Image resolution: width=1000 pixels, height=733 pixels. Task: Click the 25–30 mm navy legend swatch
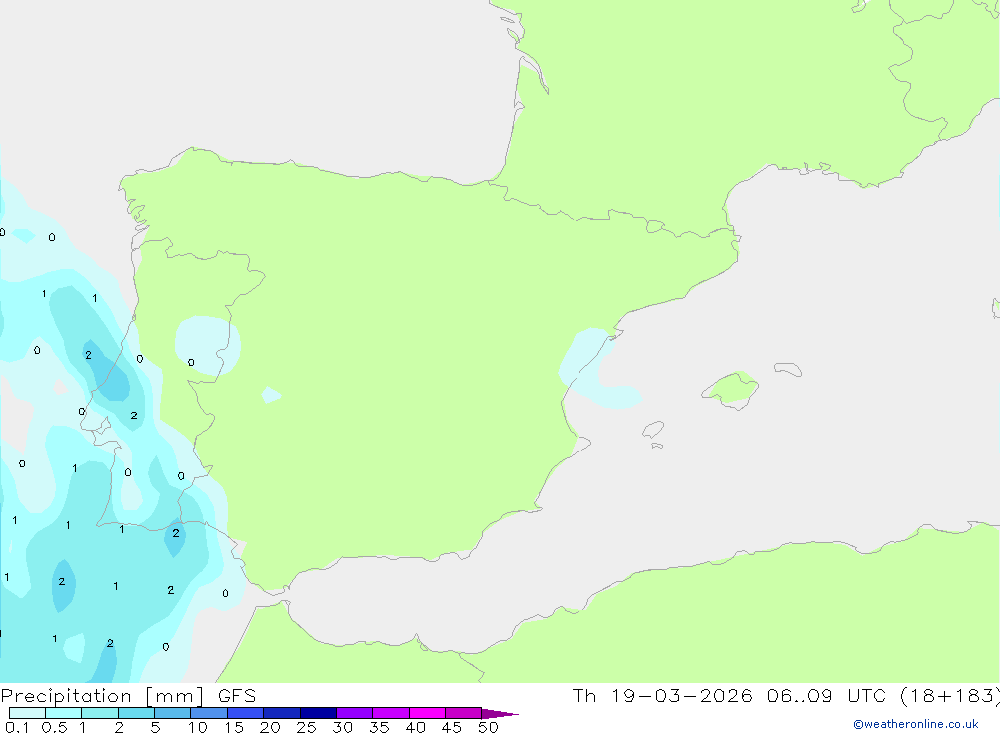tap(318, 713)
